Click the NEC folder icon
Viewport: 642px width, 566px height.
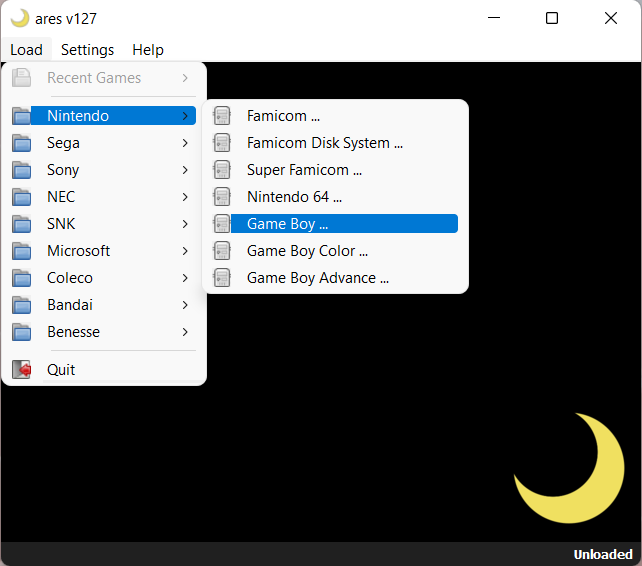(21, 197)
